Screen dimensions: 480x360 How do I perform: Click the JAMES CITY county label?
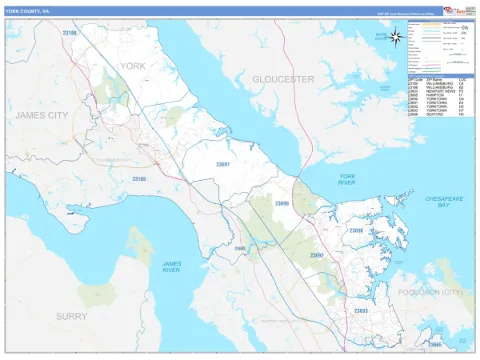42,115
